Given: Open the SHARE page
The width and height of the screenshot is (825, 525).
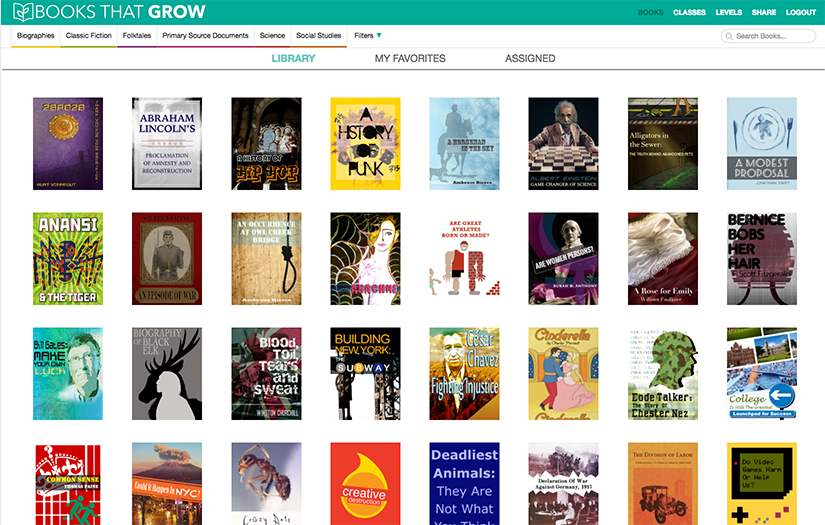Looking at the screenshot, I should pos(764,12).
